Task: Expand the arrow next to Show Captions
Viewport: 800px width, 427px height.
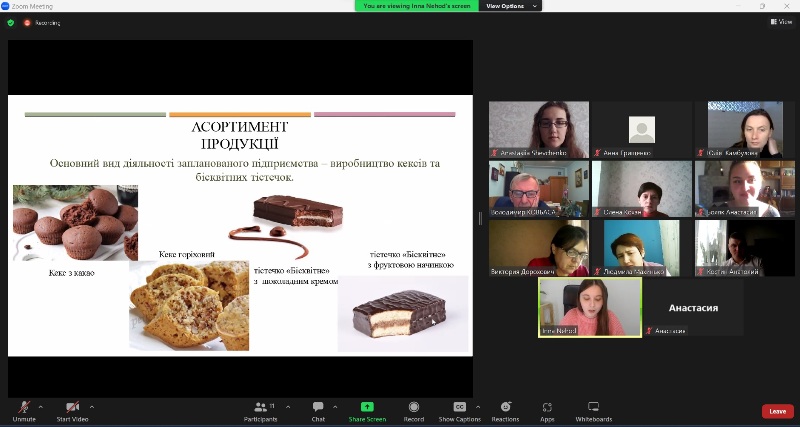Action: tap(478, 407)
